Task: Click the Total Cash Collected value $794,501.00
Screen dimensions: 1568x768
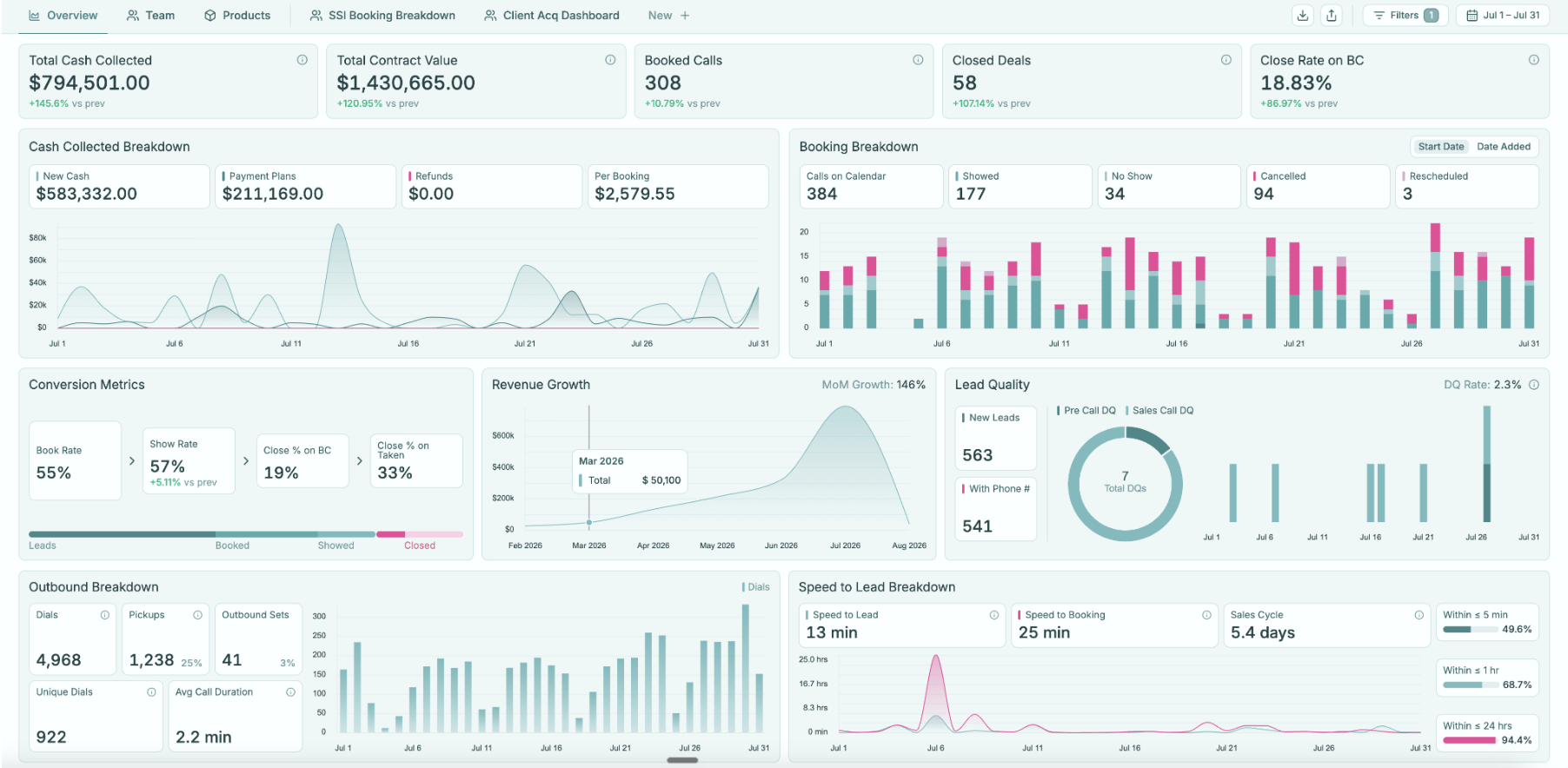Action: tap(90, 83)
